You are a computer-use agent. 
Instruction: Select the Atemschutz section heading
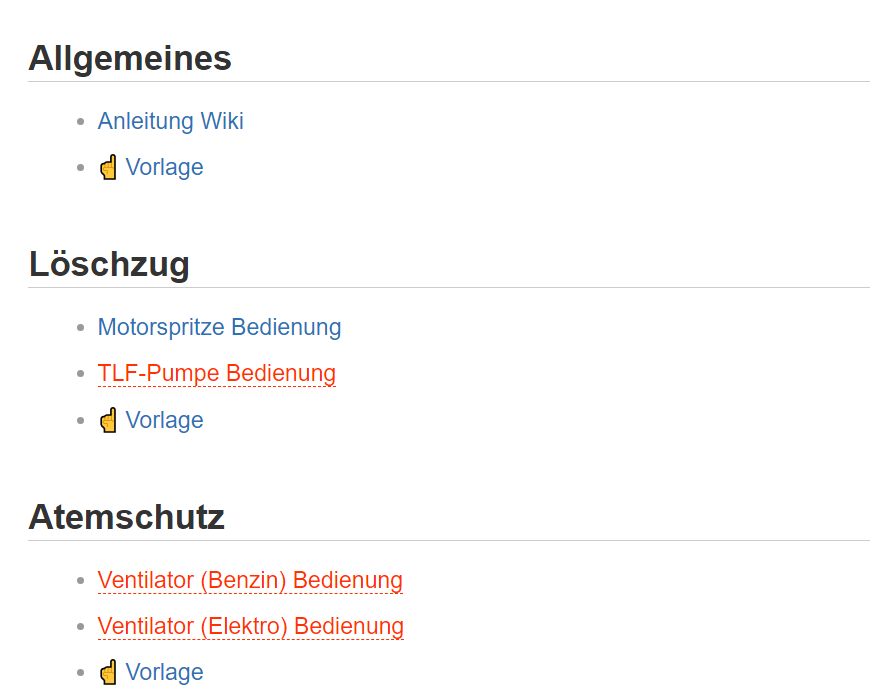click(x=126, y=517)
